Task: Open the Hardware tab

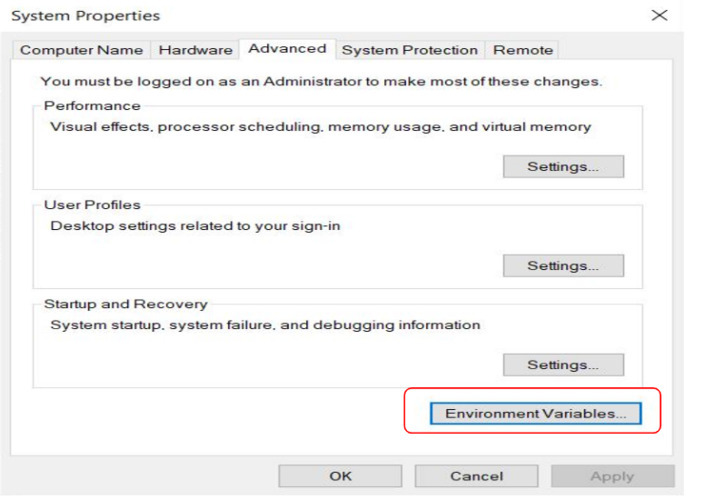Action: point(195,50)
